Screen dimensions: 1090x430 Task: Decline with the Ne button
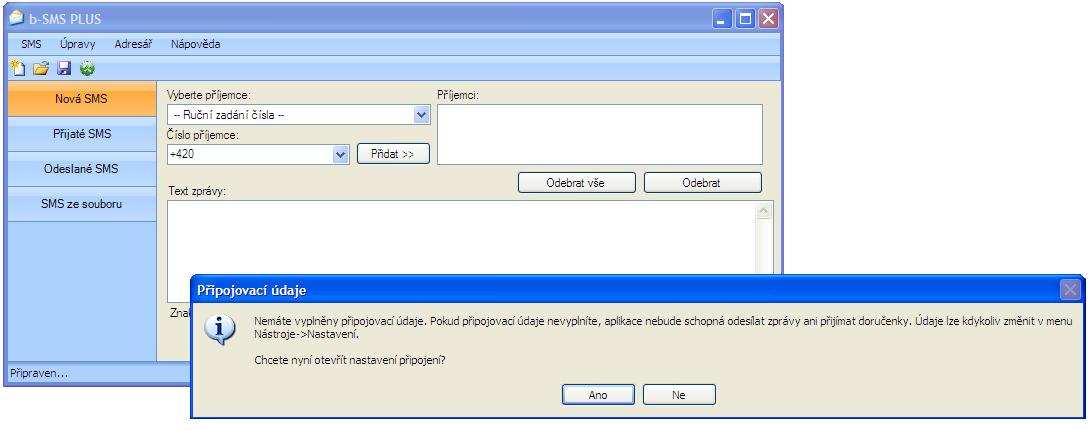click(x=679, y=395)
